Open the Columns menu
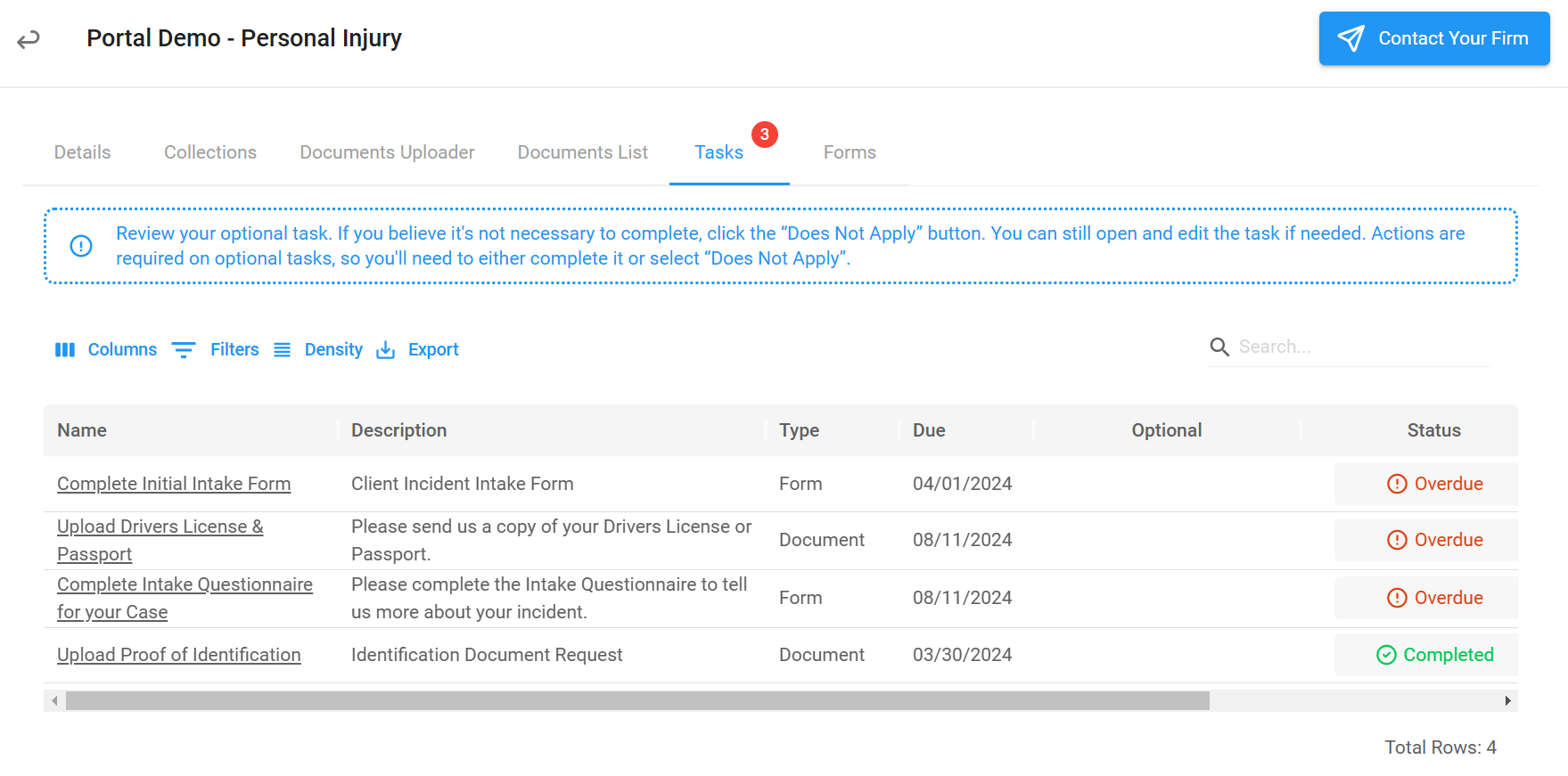The width and height of the screenshot is (1568, 776). tap(106, 350)
